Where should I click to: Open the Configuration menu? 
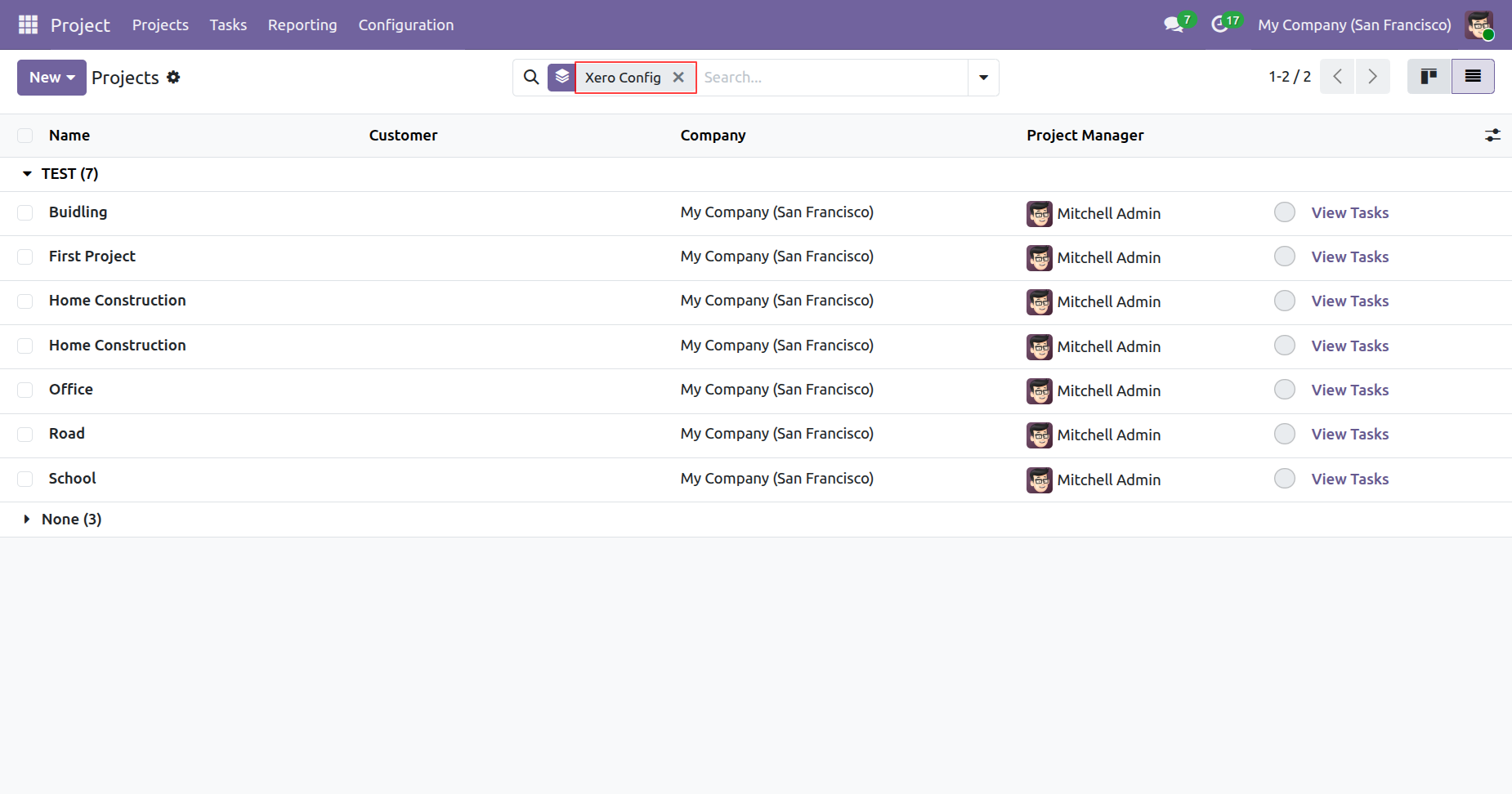tap(406, 25)
